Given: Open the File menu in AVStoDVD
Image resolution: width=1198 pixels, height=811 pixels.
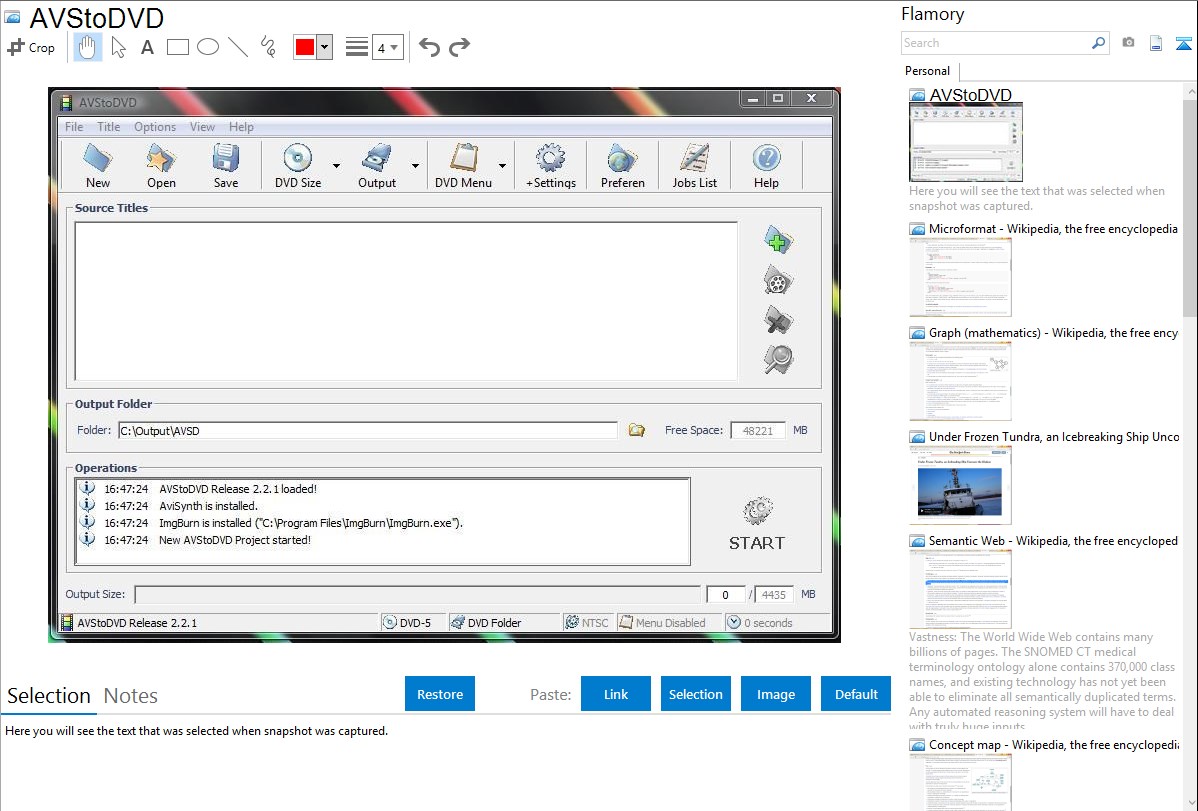Looking at the screenshot, I should pos(74,127).
